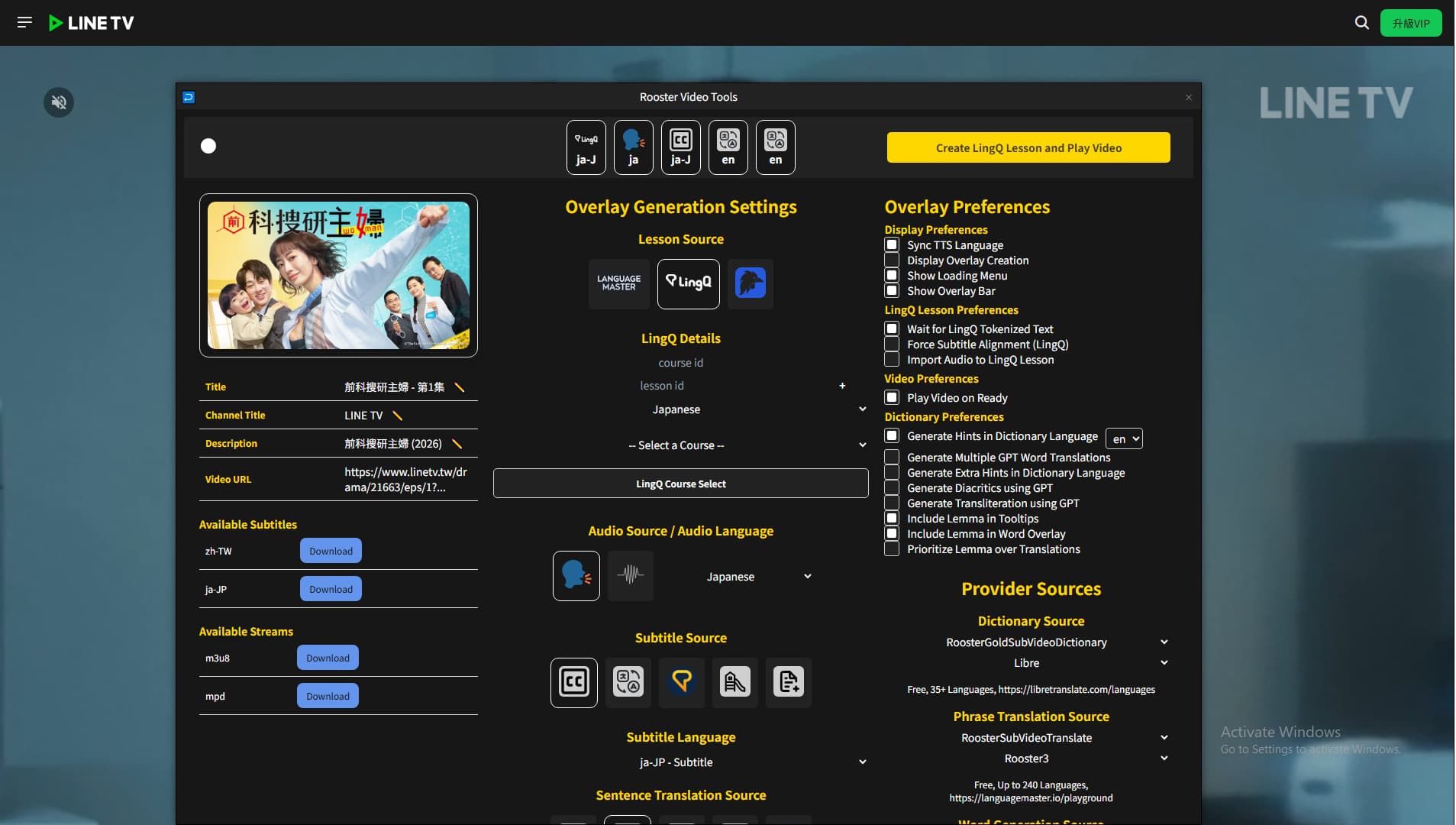Enable Display Overlay Creation checkbox
The height and width of the screenshot is (825, 1456).
[891, 260]
